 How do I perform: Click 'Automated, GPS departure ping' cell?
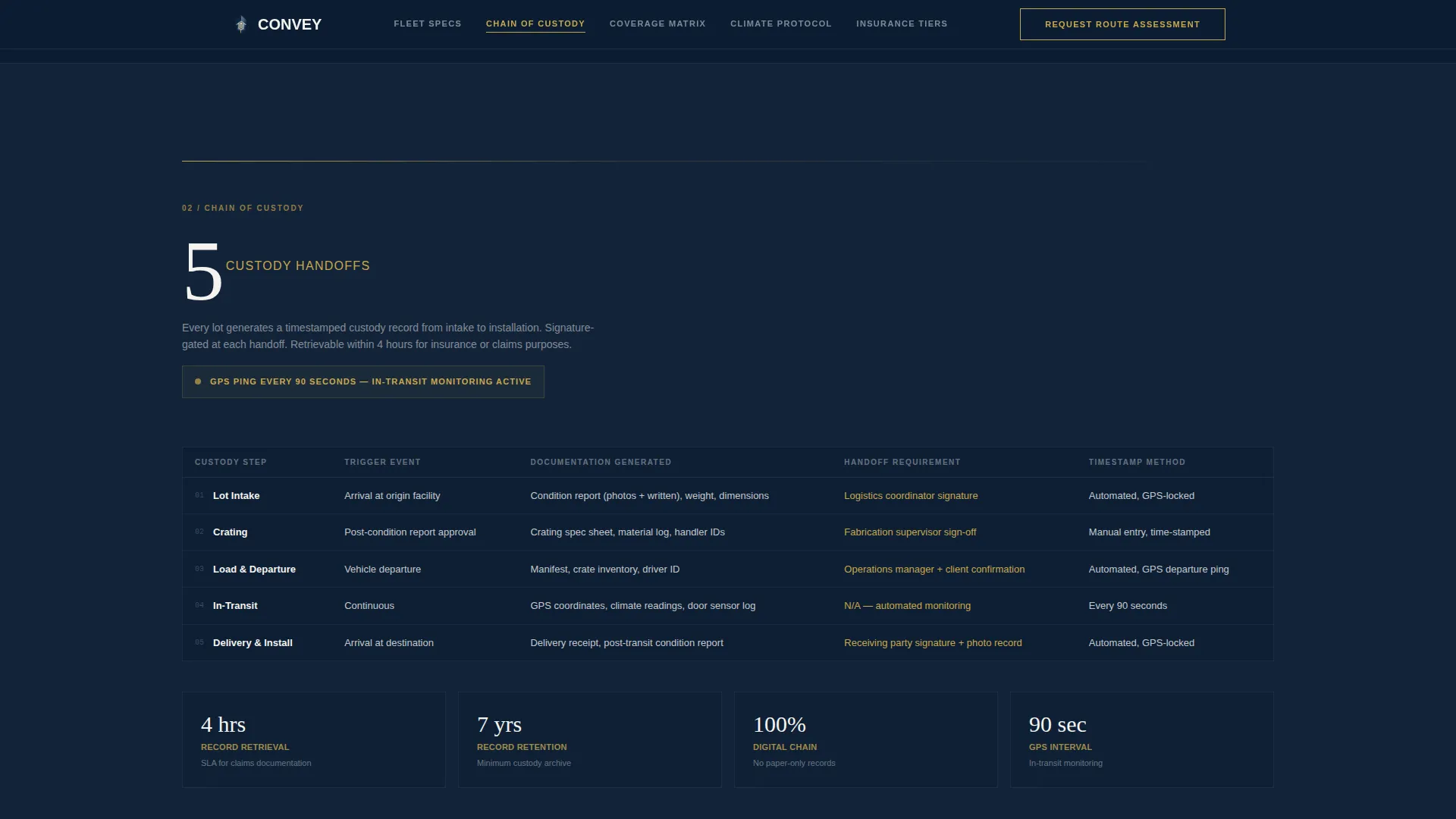pos(1159,570)
